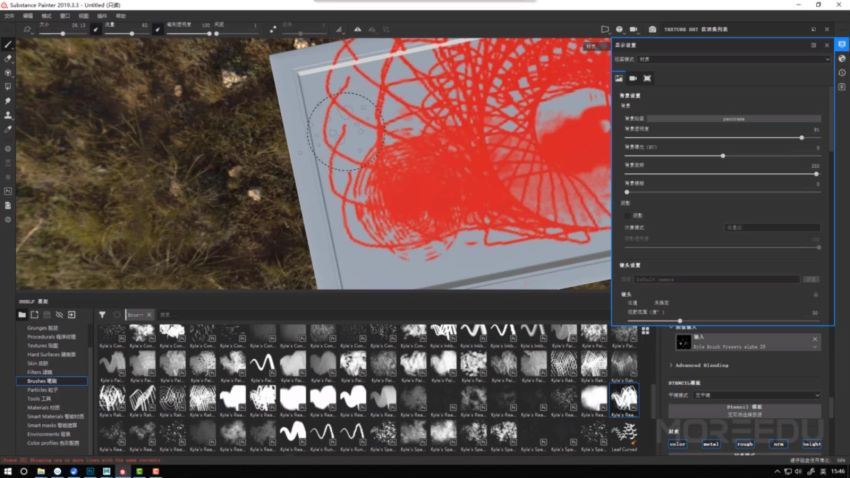
Task: Open the first menu in the menu bar
Action: click(9, 16)
